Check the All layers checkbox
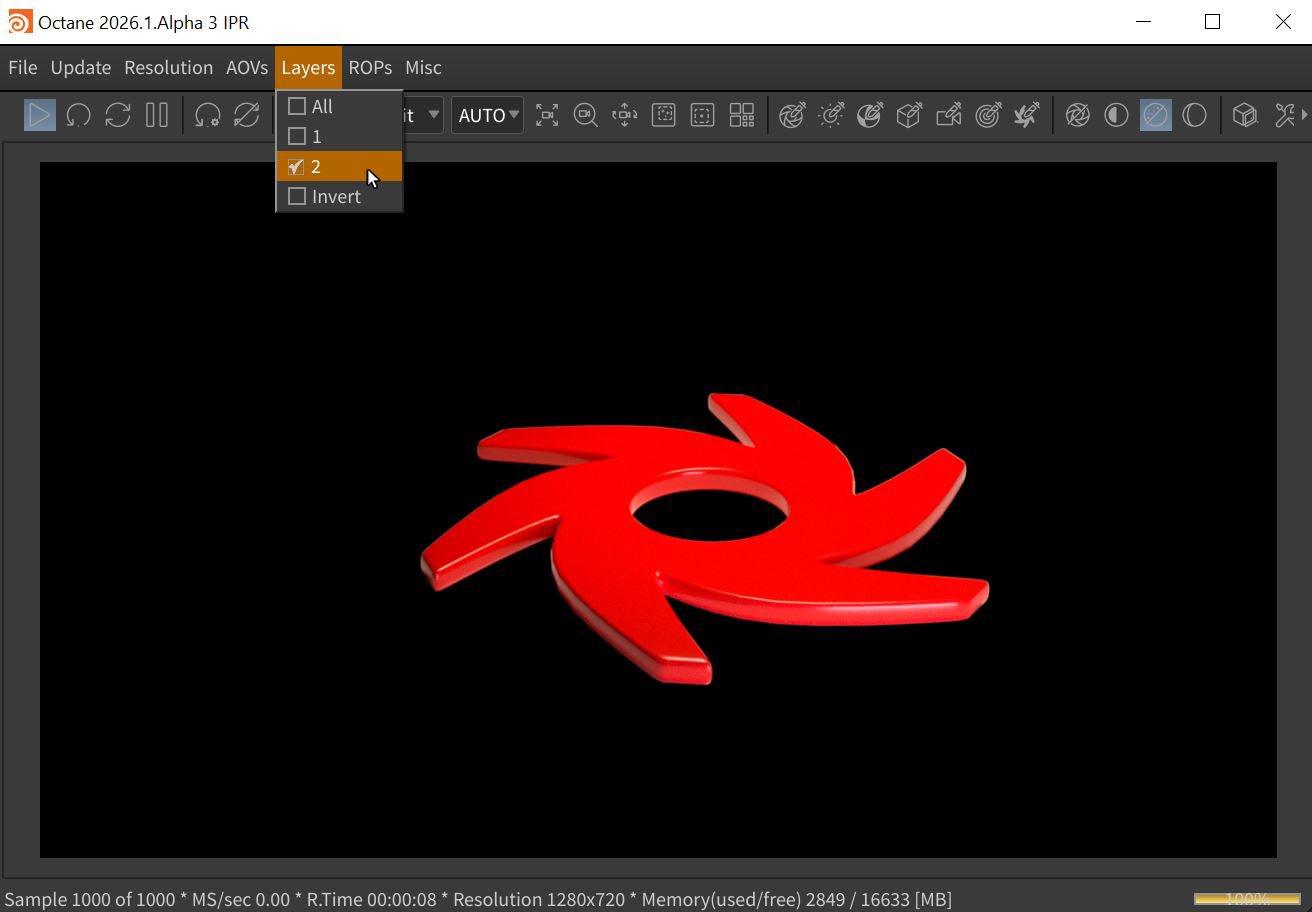This screenshot has height=912, width=1312. point(297,106)
